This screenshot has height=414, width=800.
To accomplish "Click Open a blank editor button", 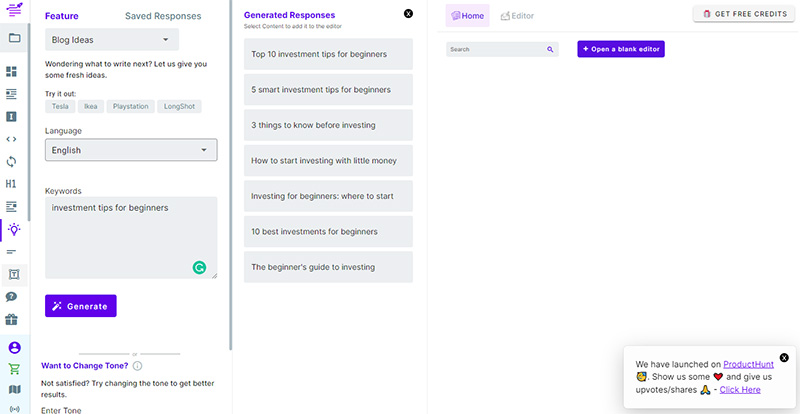I will 621,49.
